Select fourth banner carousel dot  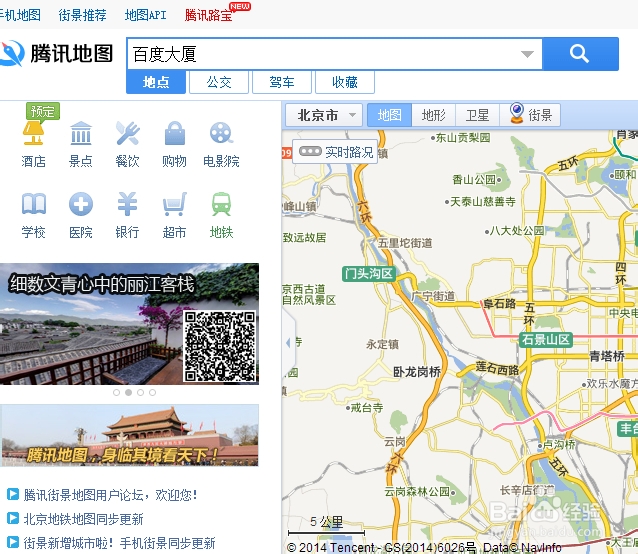tap(152, 393)
